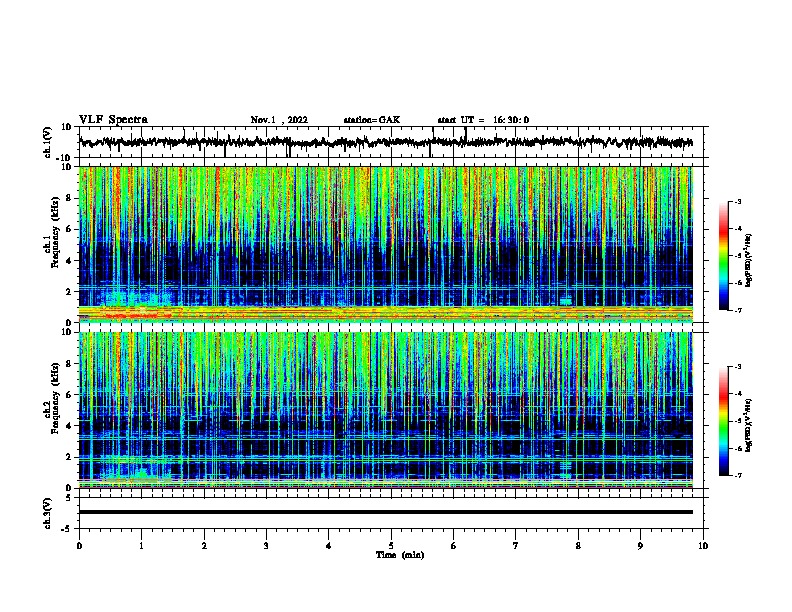Screen dimensions: 792x612
Task: Click the "ch.3(V)" axis label
Action: [48, 513]
